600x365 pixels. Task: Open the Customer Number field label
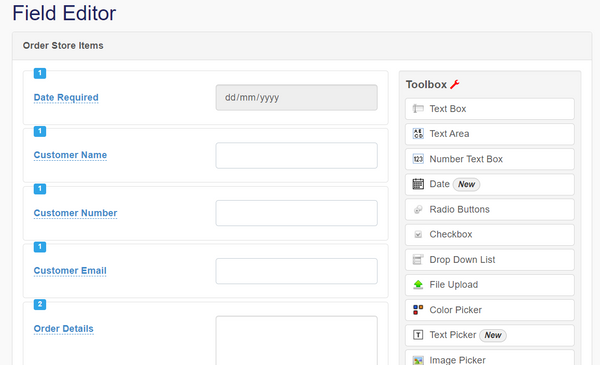tap(75, 213)
